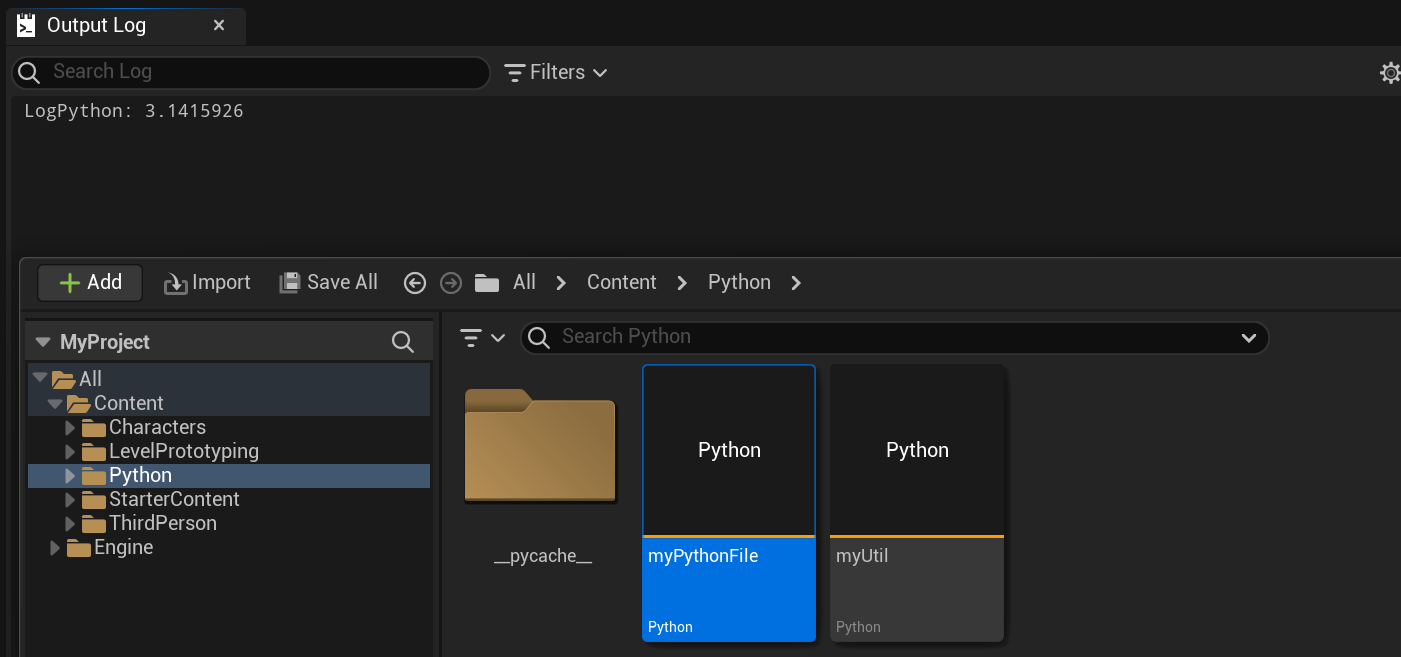Select the StarterContent folder in tree
The height and width of the screenshot is (657, 1401).
click(x=174, y=499)
